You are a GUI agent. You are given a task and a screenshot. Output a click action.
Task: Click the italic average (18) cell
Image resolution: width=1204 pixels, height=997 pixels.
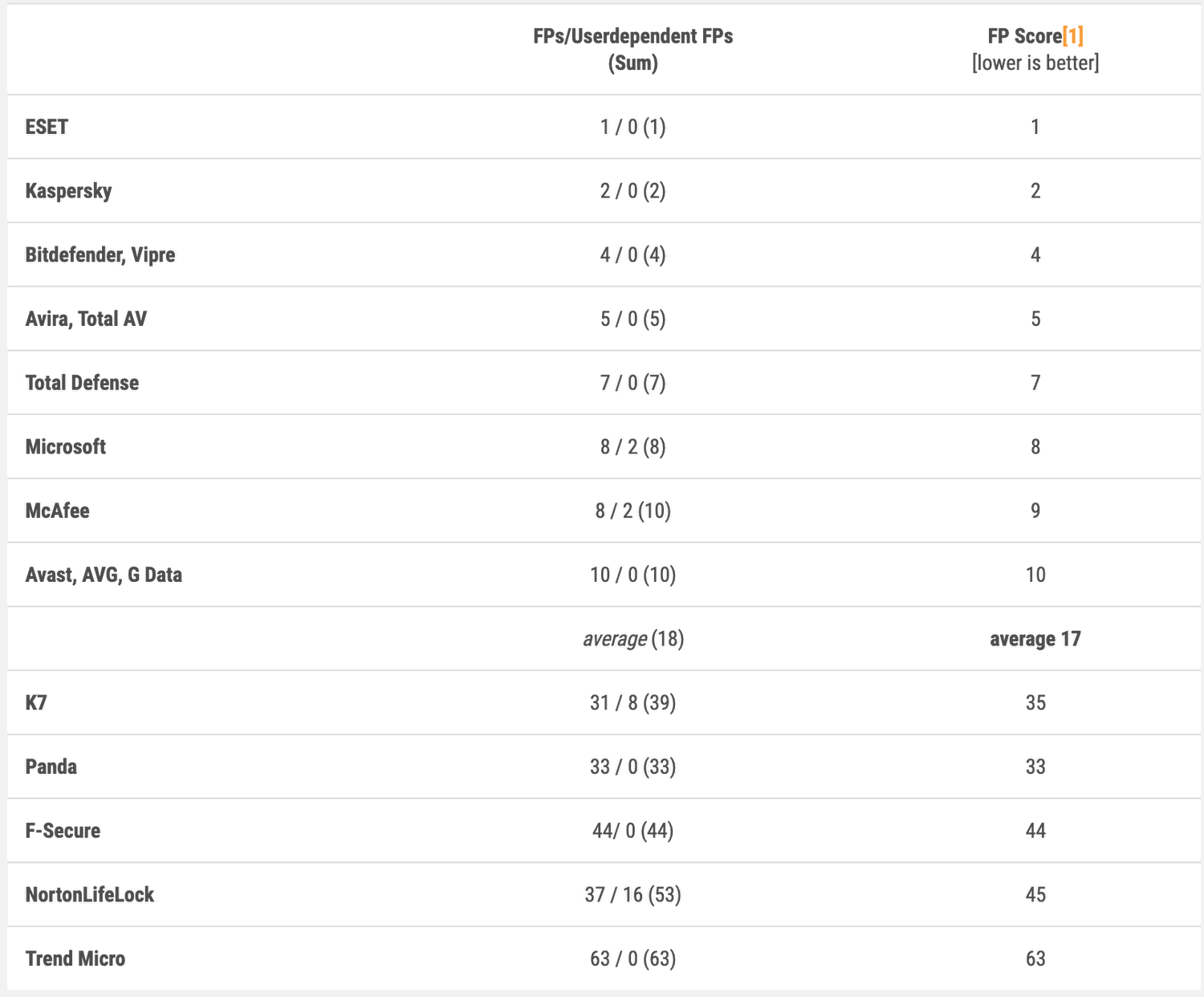pyautogui.click(x=633, y=639)
